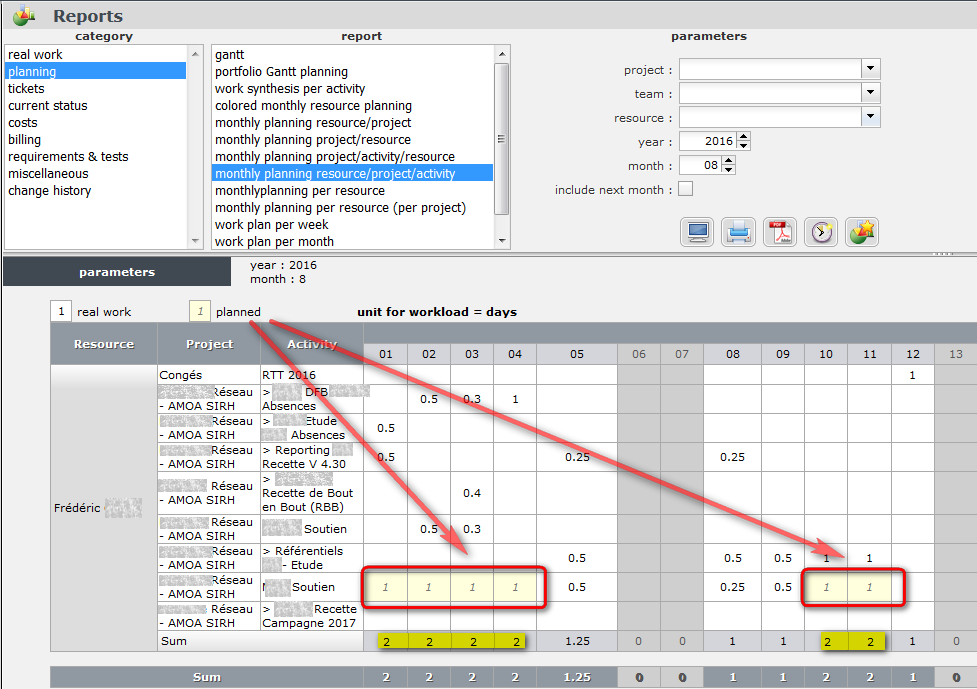
Task: Expand the team dropdown list
Action: coord(871,93)
